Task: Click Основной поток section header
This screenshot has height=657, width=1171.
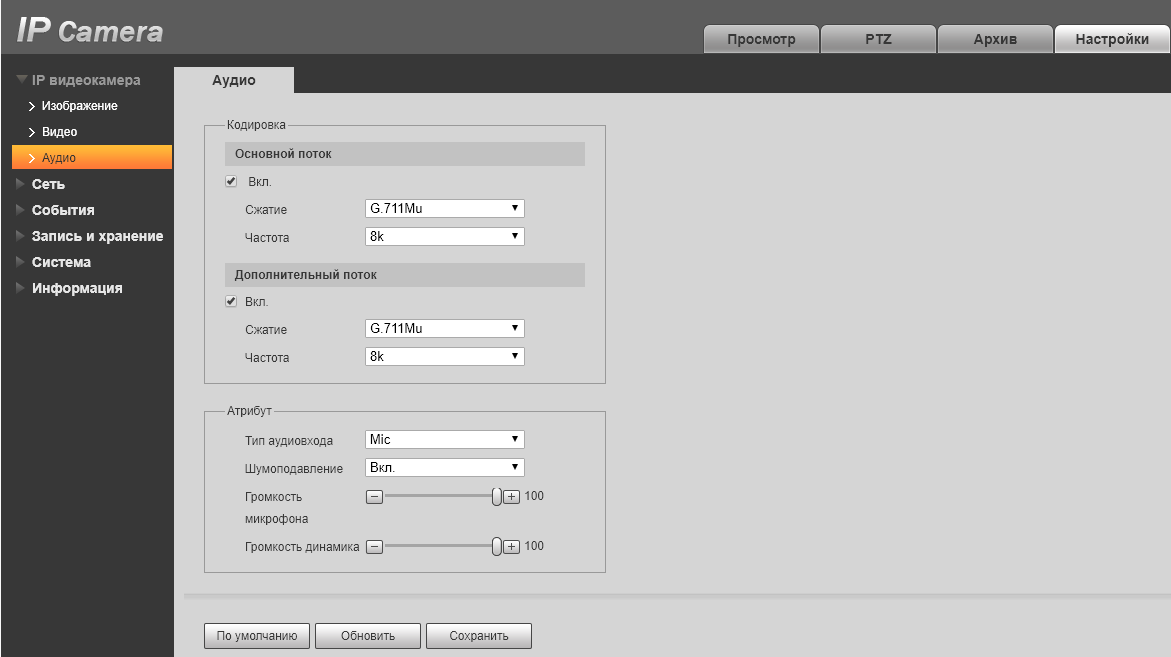Action: coord(405,154)
